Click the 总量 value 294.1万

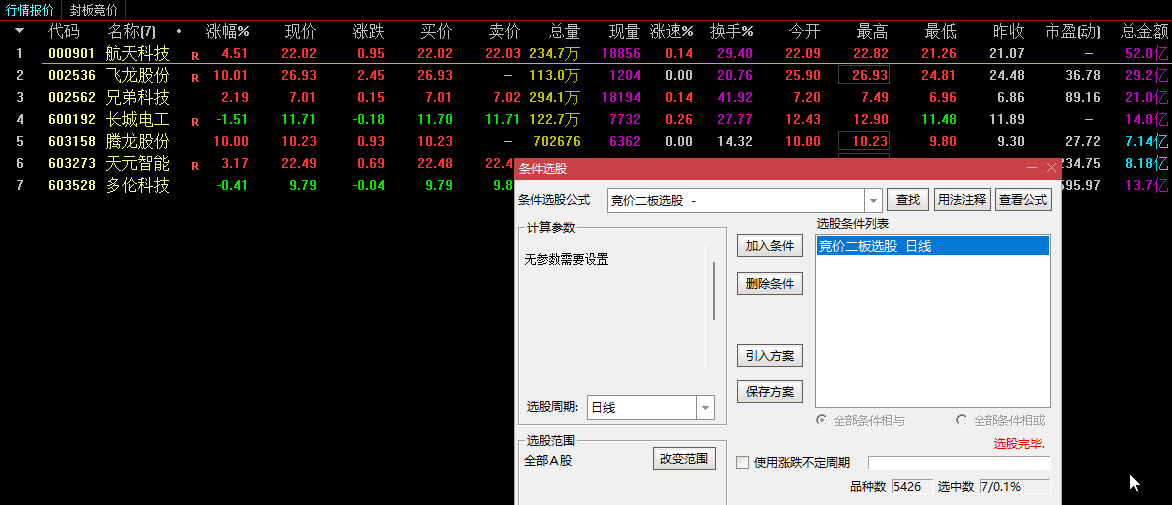554,98
